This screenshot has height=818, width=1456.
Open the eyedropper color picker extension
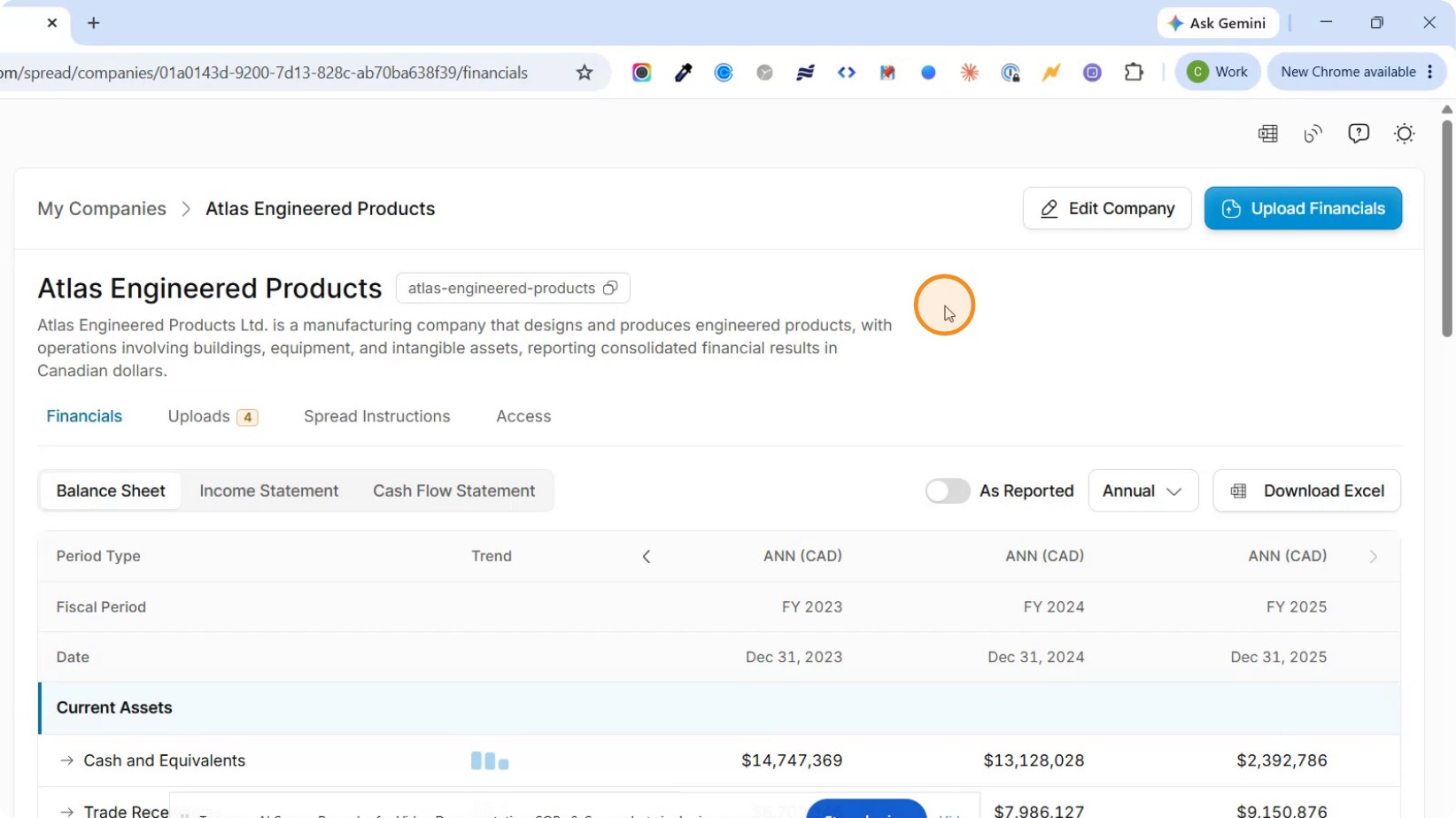tap(683, 73)
